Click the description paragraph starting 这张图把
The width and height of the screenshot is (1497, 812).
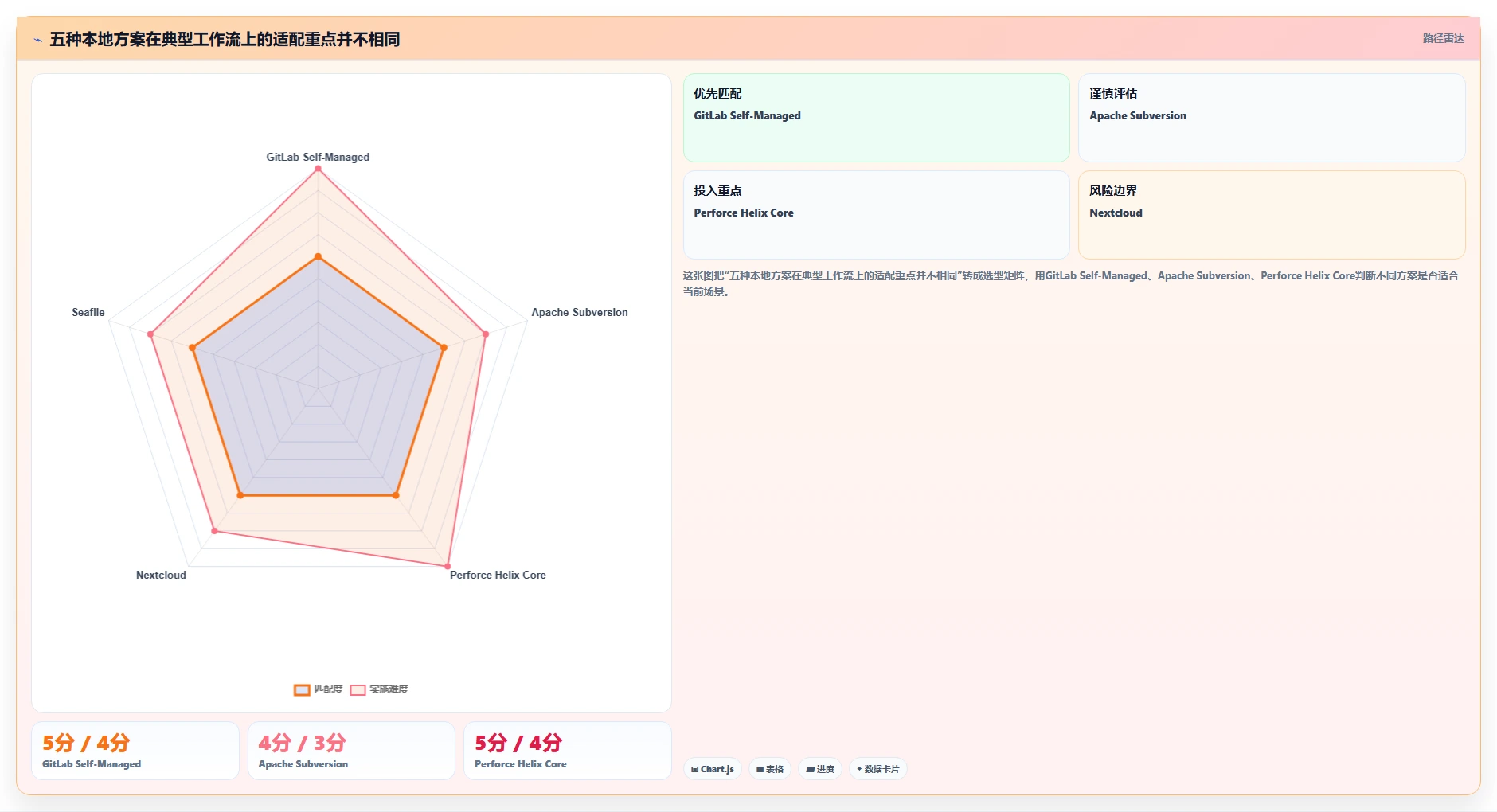coord(1071,283)
